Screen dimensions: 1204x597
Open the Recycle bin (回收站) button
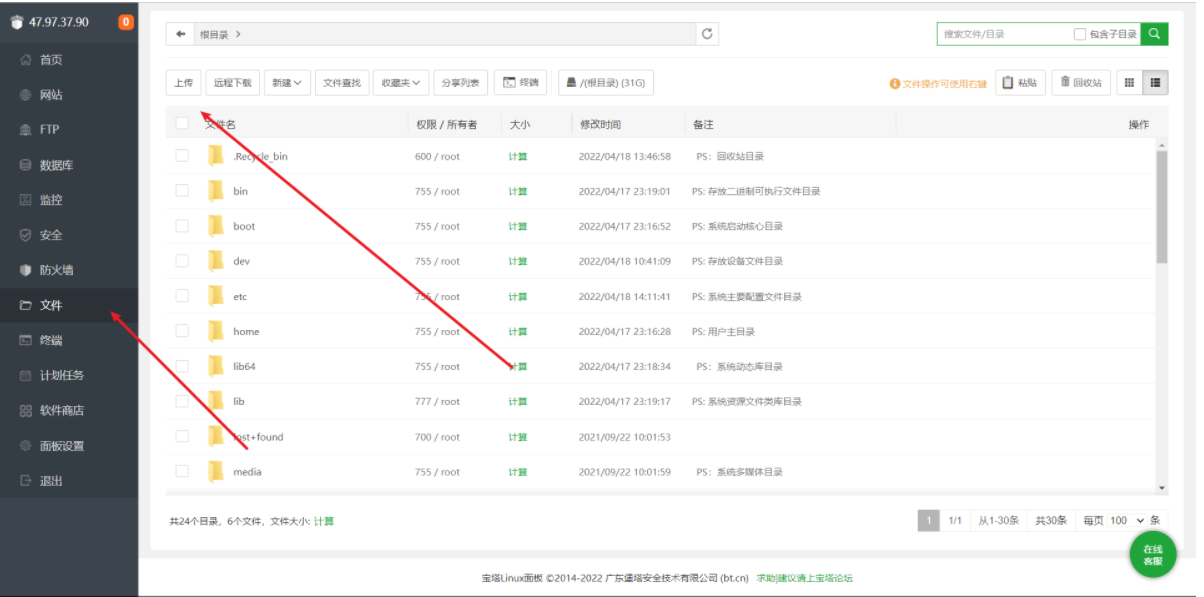(1081, 83)
